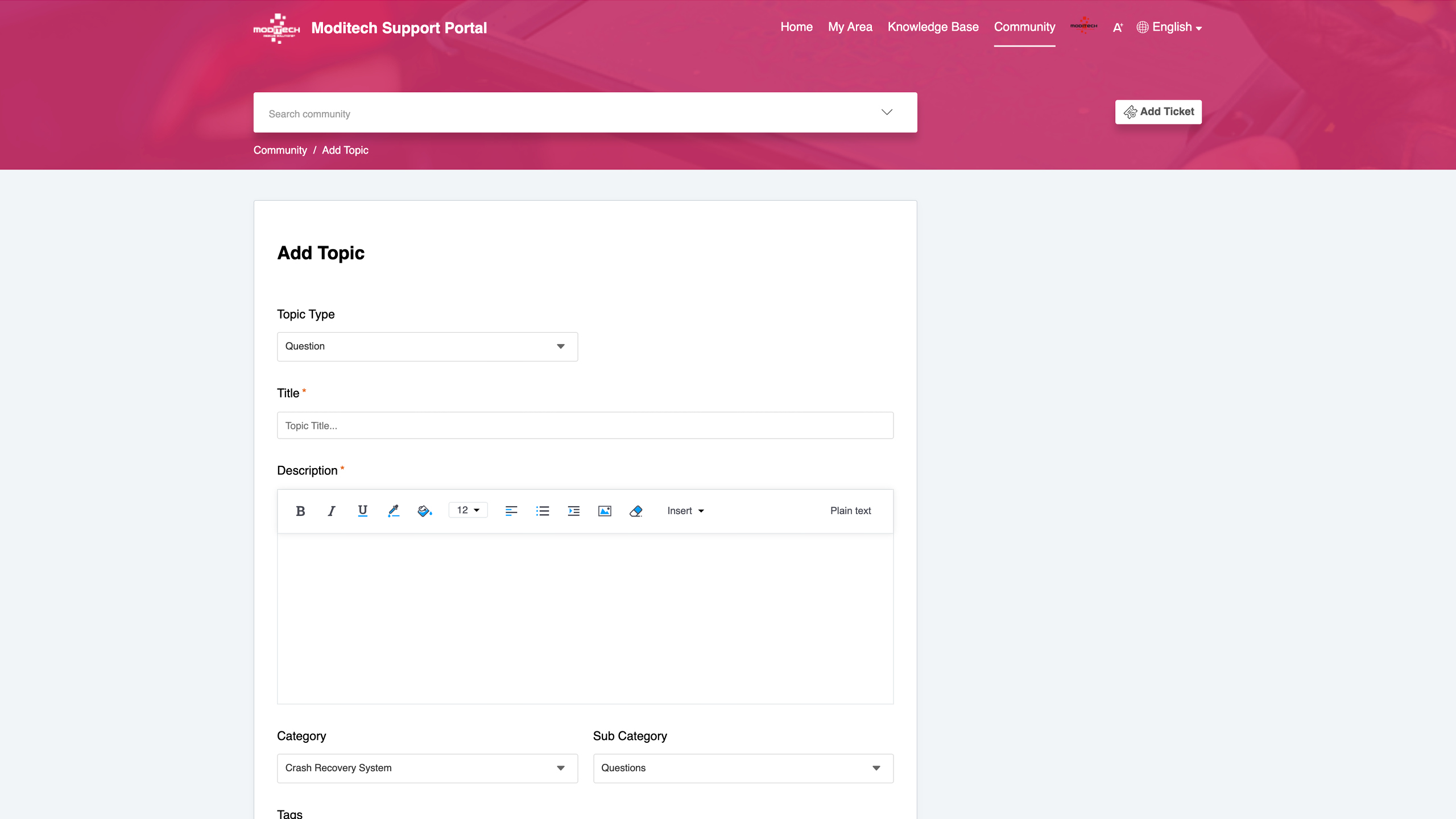Open My Area in navigation
Screen dimensions: 1456x819
[x=850, y=27]
